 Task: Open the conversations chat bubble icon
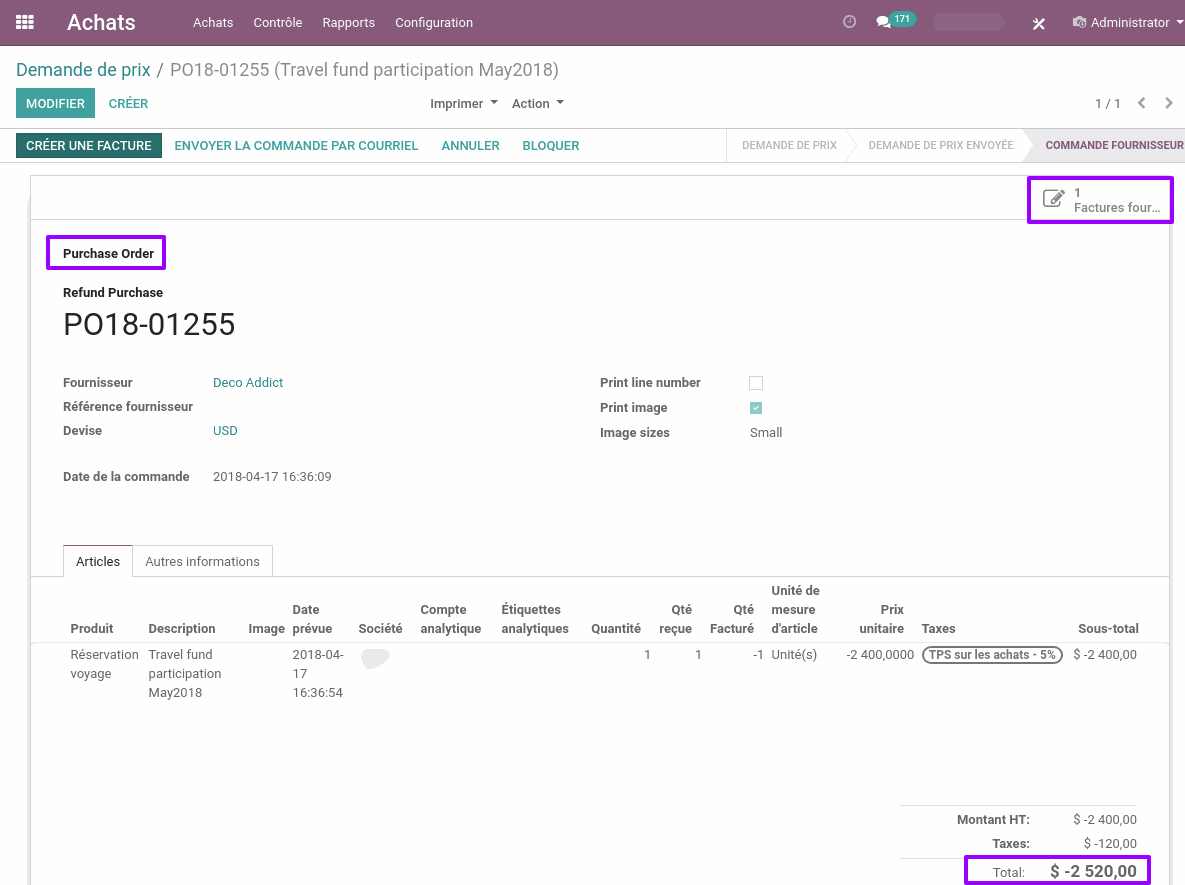pos(883,22)
